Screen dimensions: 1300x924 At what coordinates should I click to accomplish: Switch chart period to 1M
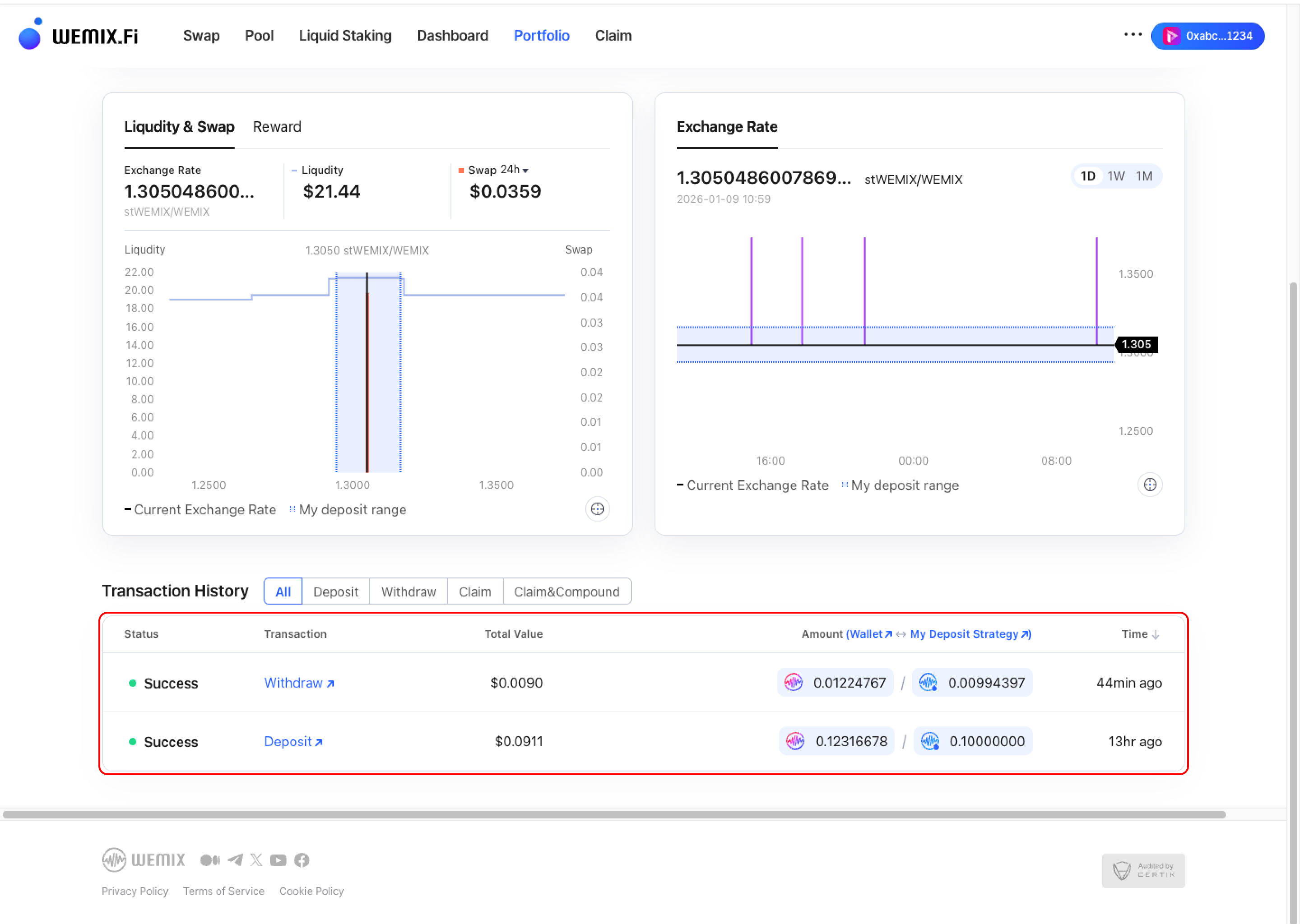coord(1144,176)
